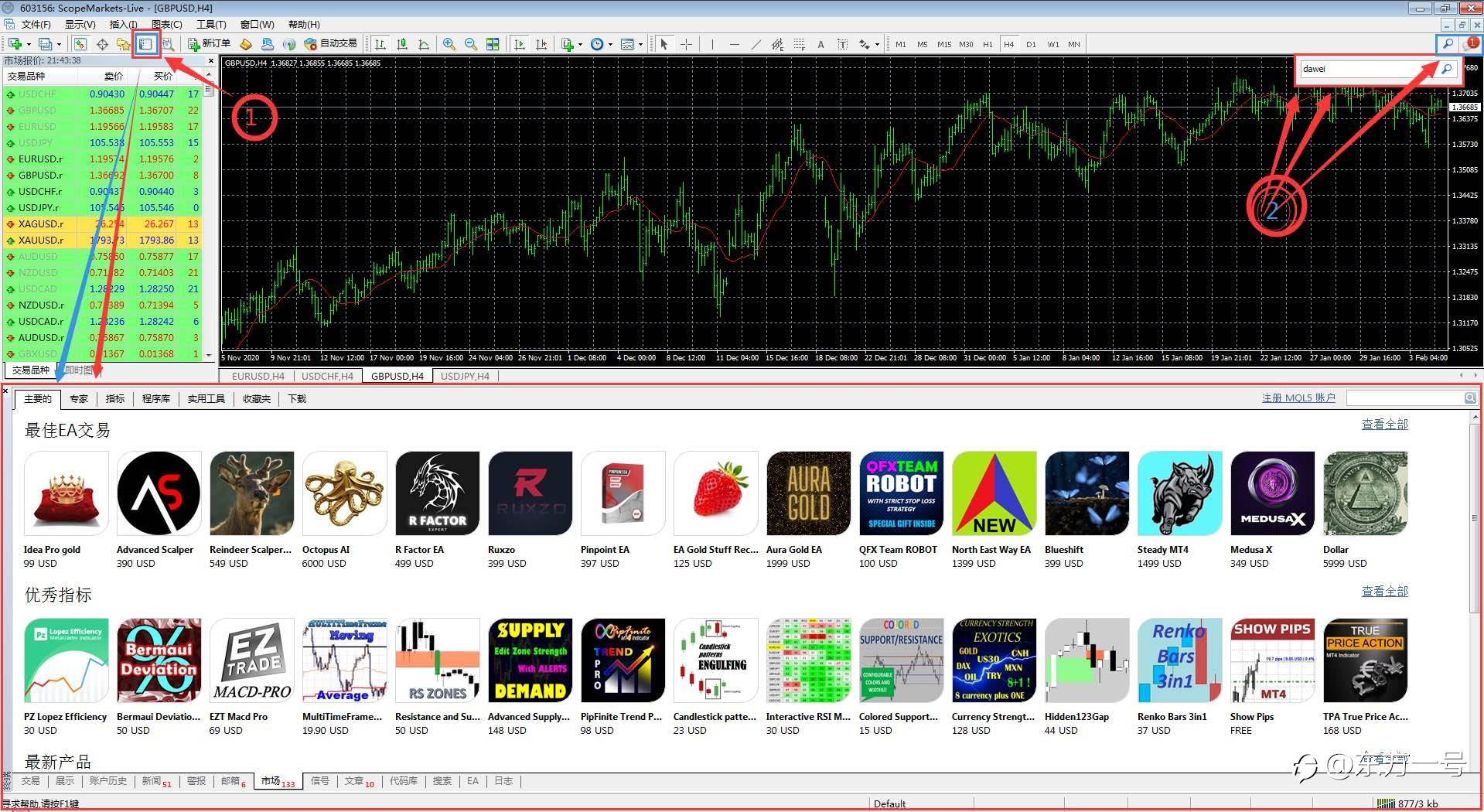The width and height of the screenshot is (1484, 812).
Task: Switch to the EURUSD,H4 chart tab
Action: click(x=258, y=377)
